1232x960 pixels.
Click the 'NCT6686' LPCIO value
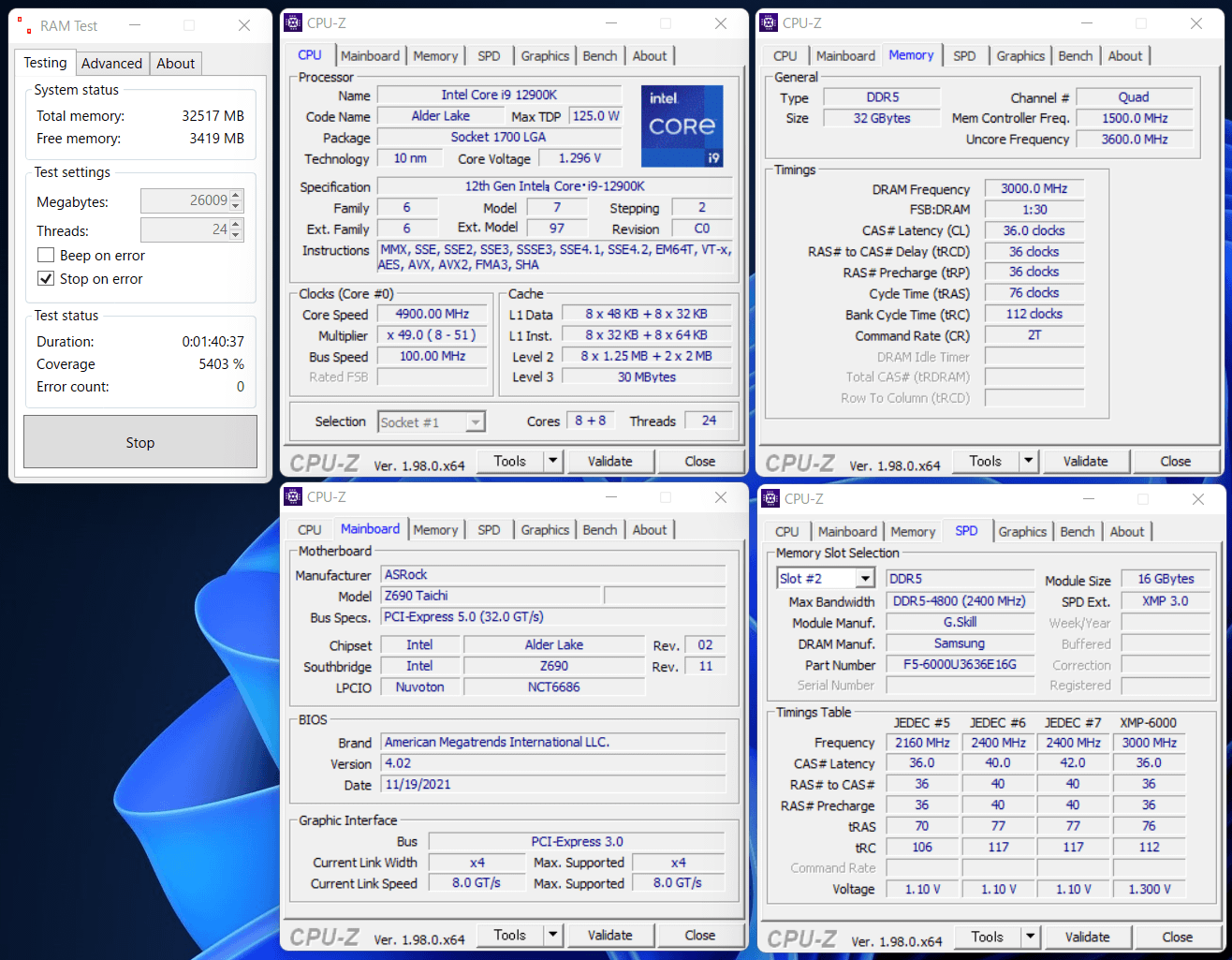pos(554,687)
